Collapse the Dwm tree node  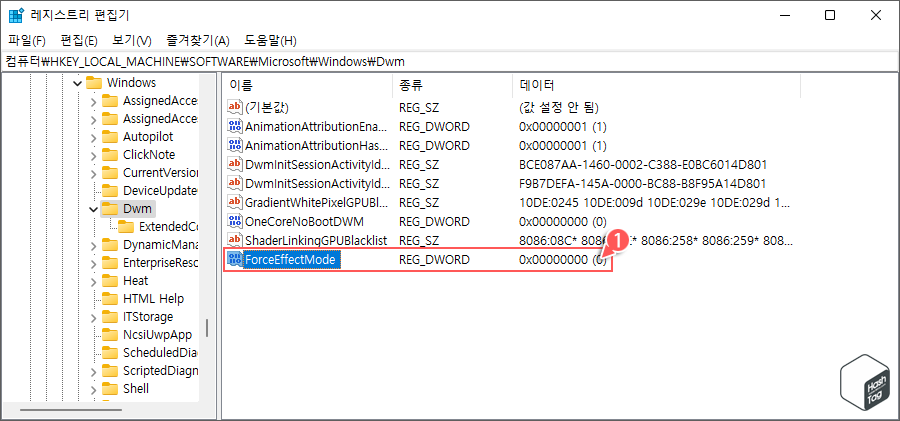[94, 209]
